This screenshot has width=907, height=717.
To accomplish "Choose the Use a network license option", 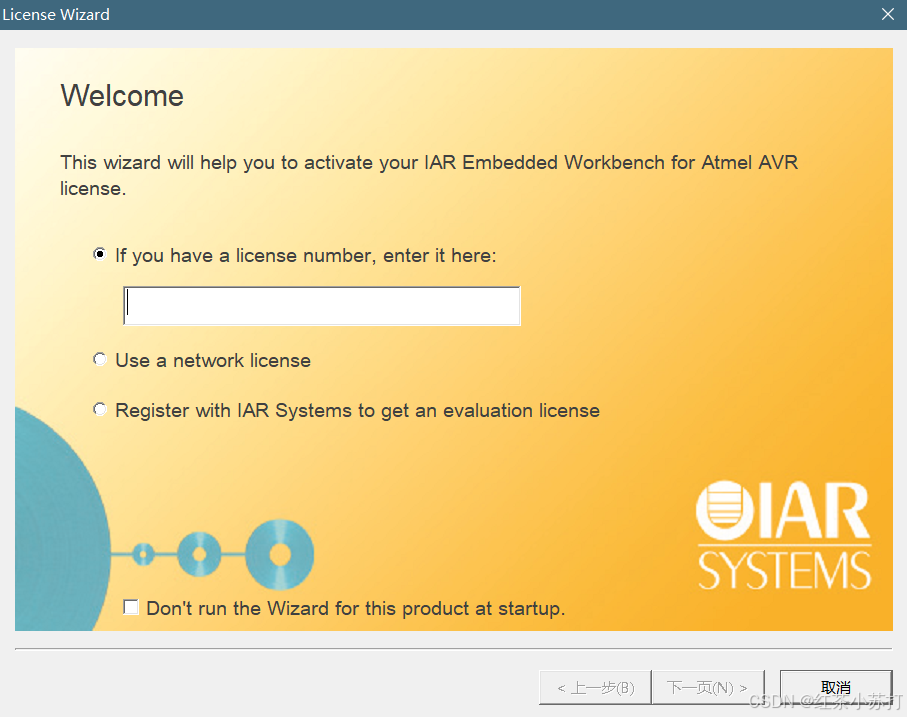I will coord(100,360).
